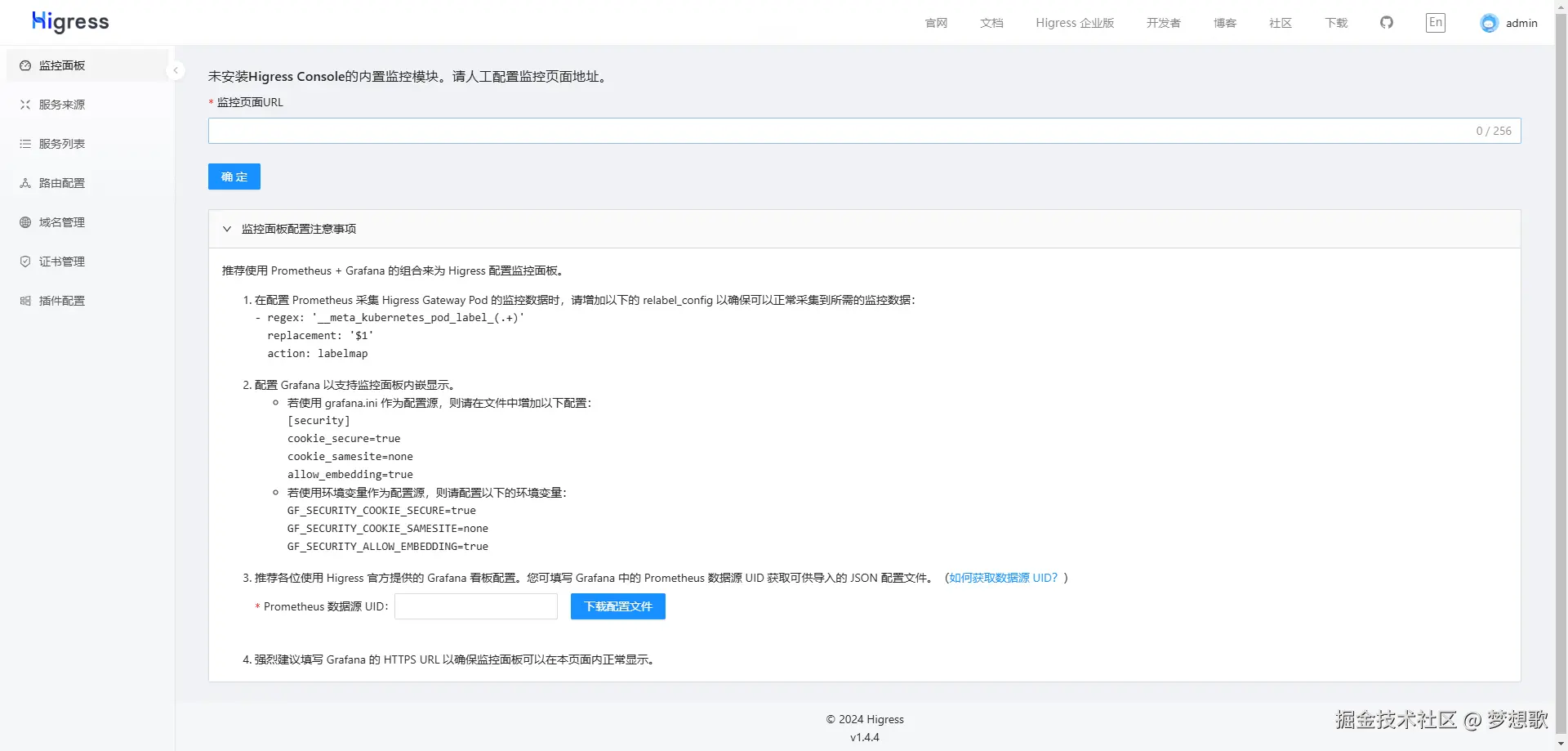Click the regex relabel_config code line
1568x751 pixels.
point(390,318)
